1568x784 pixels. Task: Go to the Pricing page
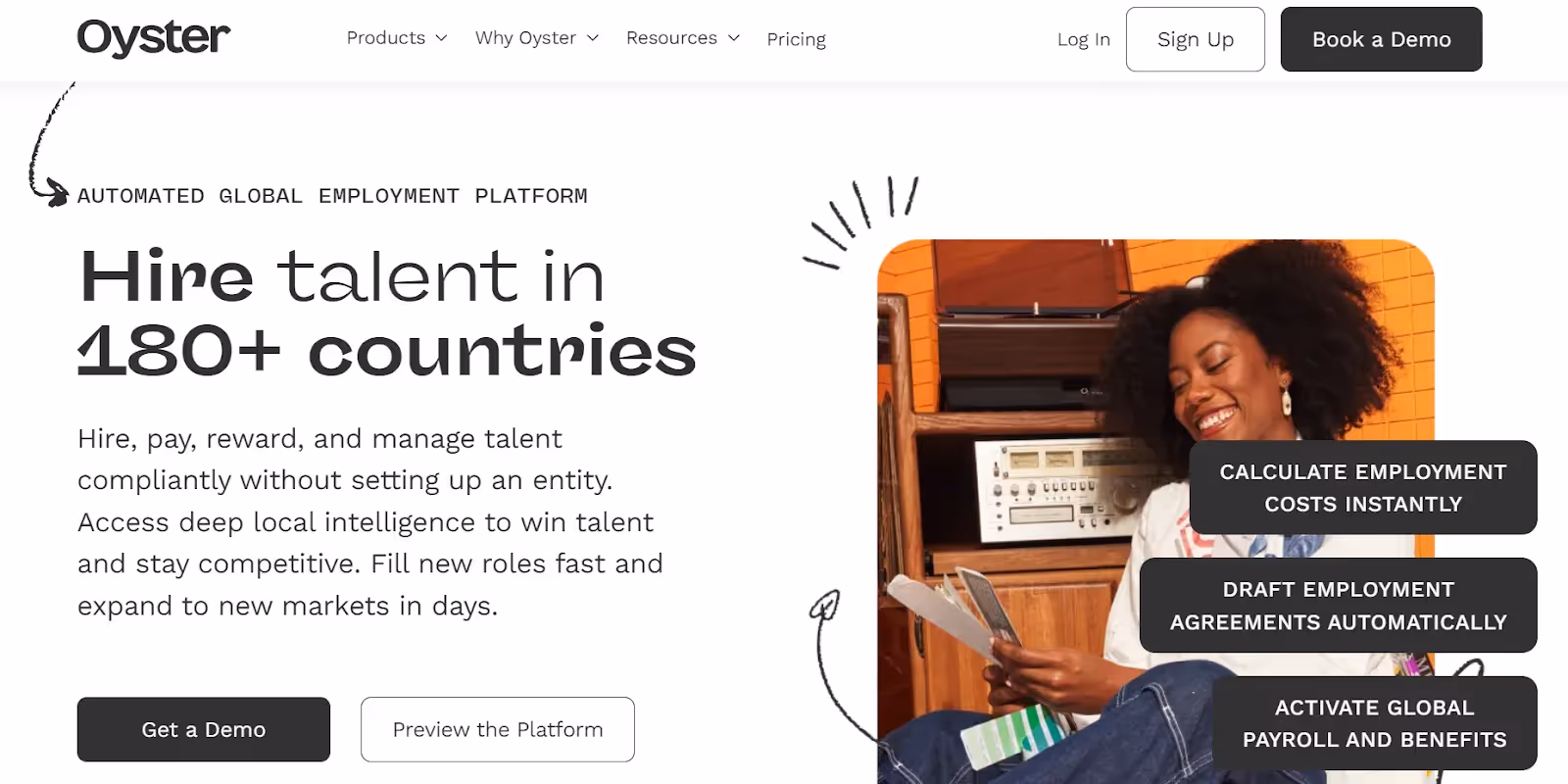(x=796, y=39)
